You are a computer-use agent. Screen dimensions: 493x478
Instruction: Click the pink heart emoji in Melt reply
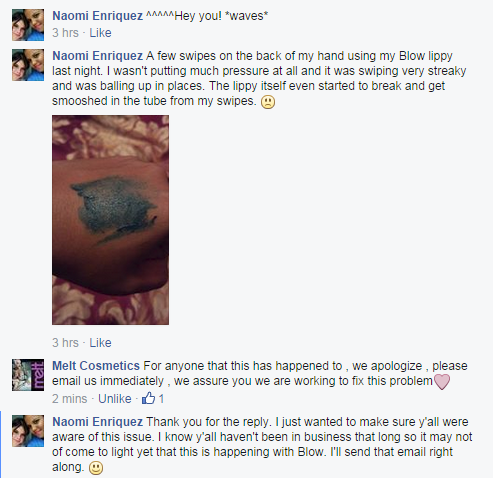pyautogui.click(x=442, y=382)
